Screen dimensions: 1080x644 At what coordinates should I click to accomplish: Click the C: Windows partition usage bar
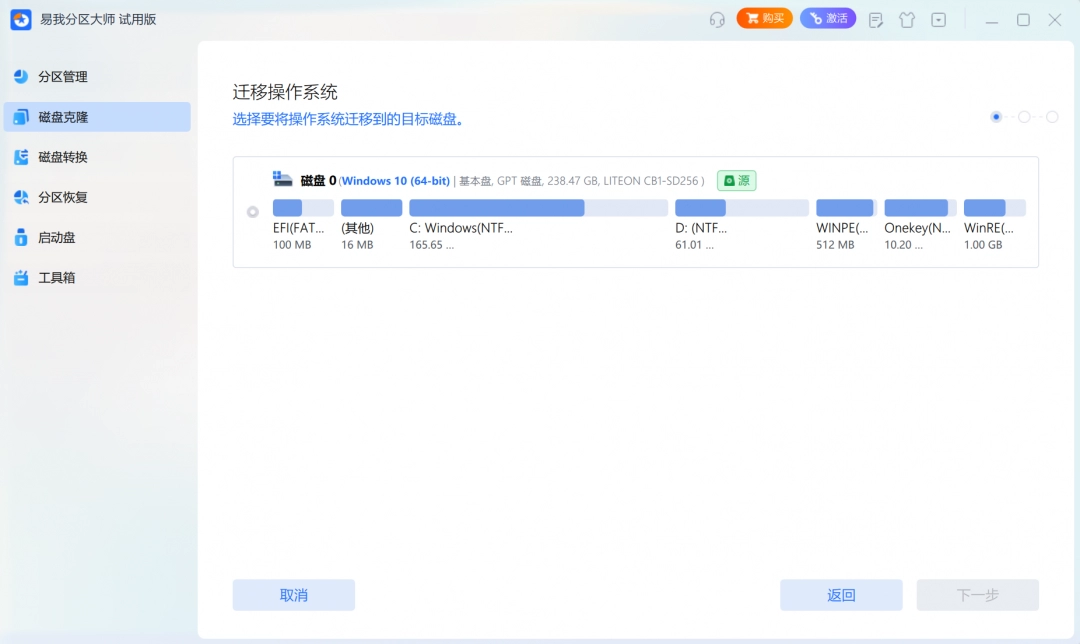(x=539, y=207)
